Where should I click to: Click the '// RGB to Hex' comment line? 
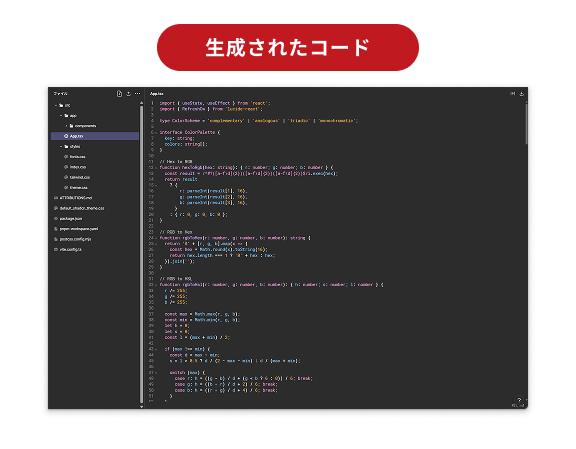(176, 232)
